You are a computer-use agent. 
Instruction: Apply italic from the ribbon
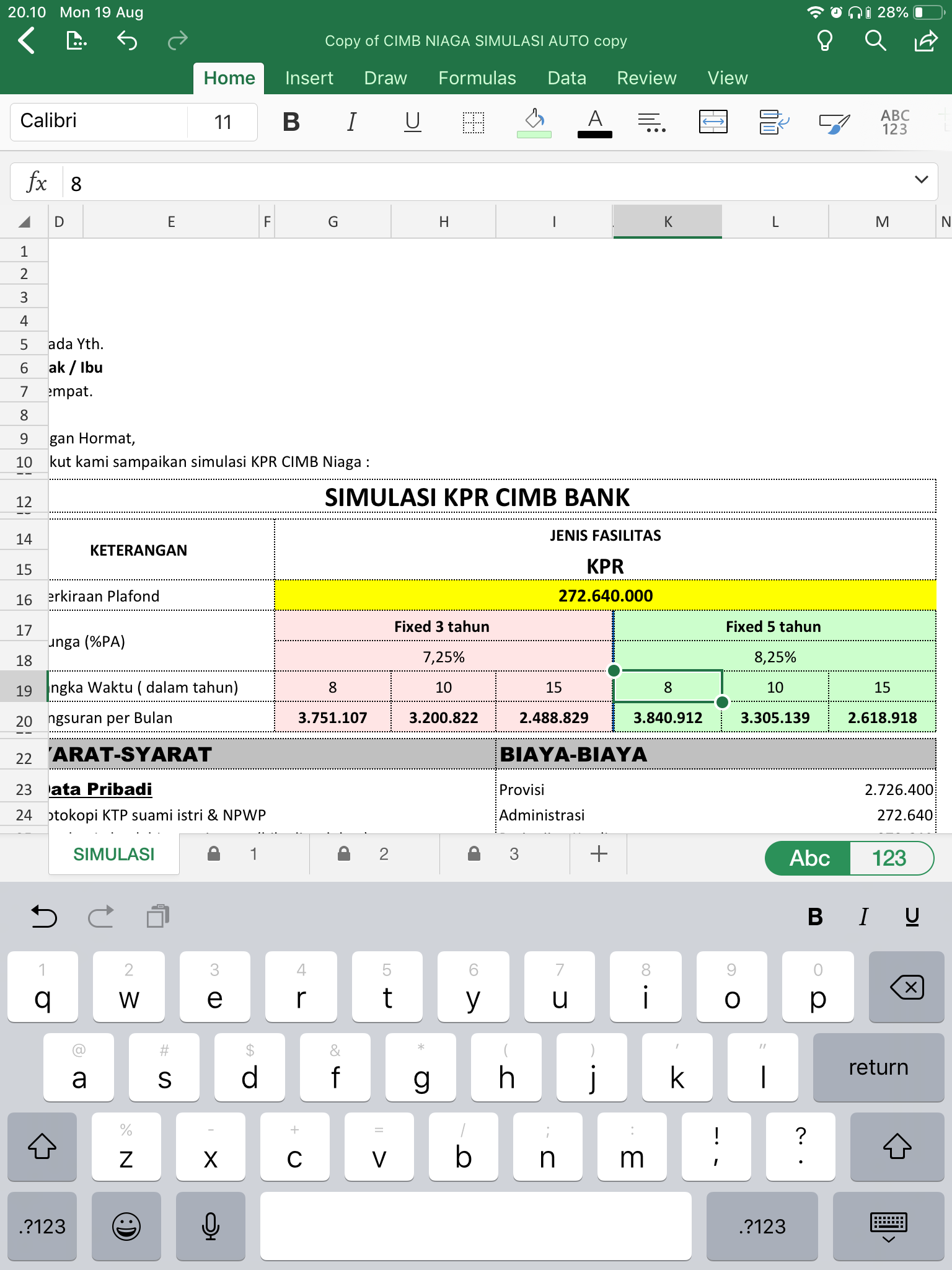click(x=351, y=122)
